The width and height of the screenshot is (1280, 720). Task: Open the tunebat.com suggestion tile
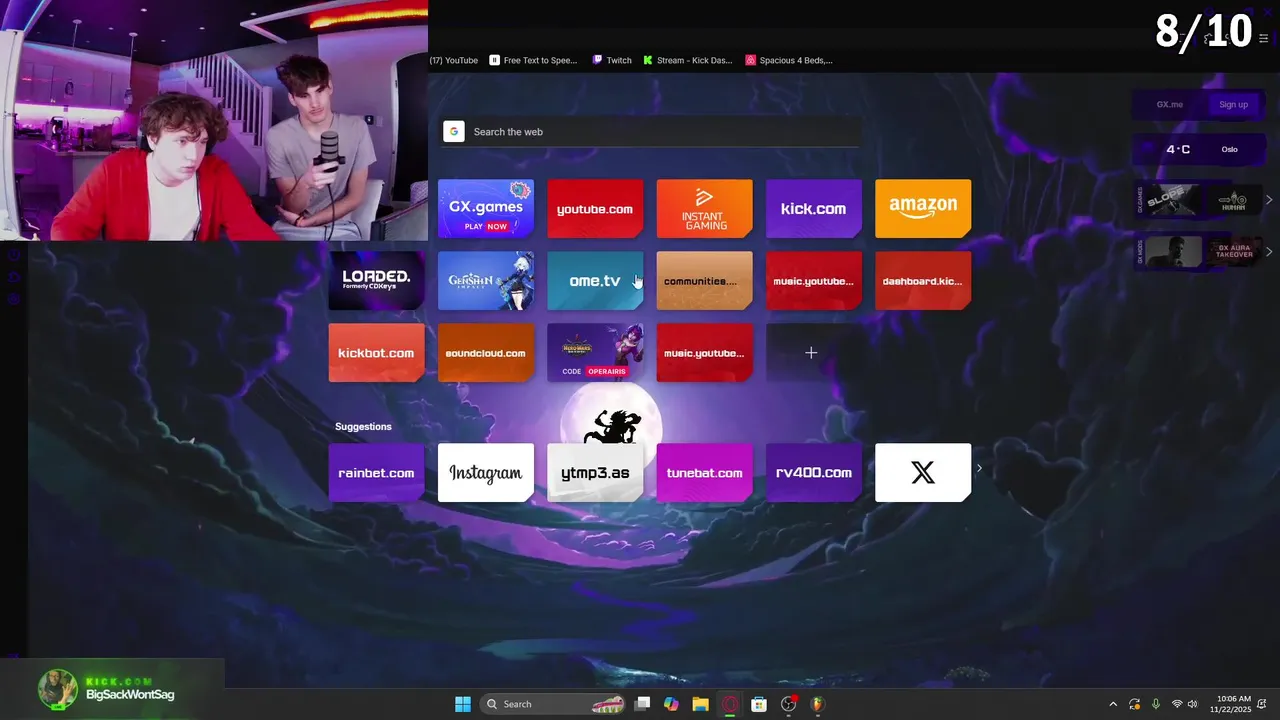[x=704, y=473]
